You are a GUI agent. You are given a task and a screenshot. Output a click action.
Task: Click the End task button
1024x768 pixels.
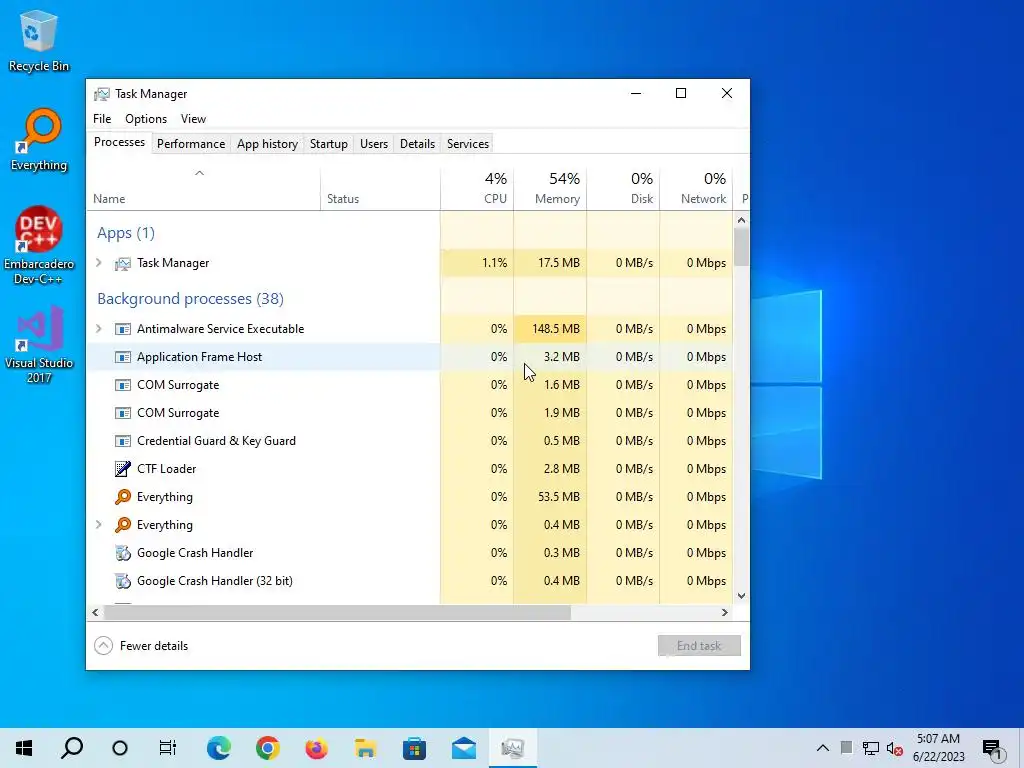[x=699, y=646]
